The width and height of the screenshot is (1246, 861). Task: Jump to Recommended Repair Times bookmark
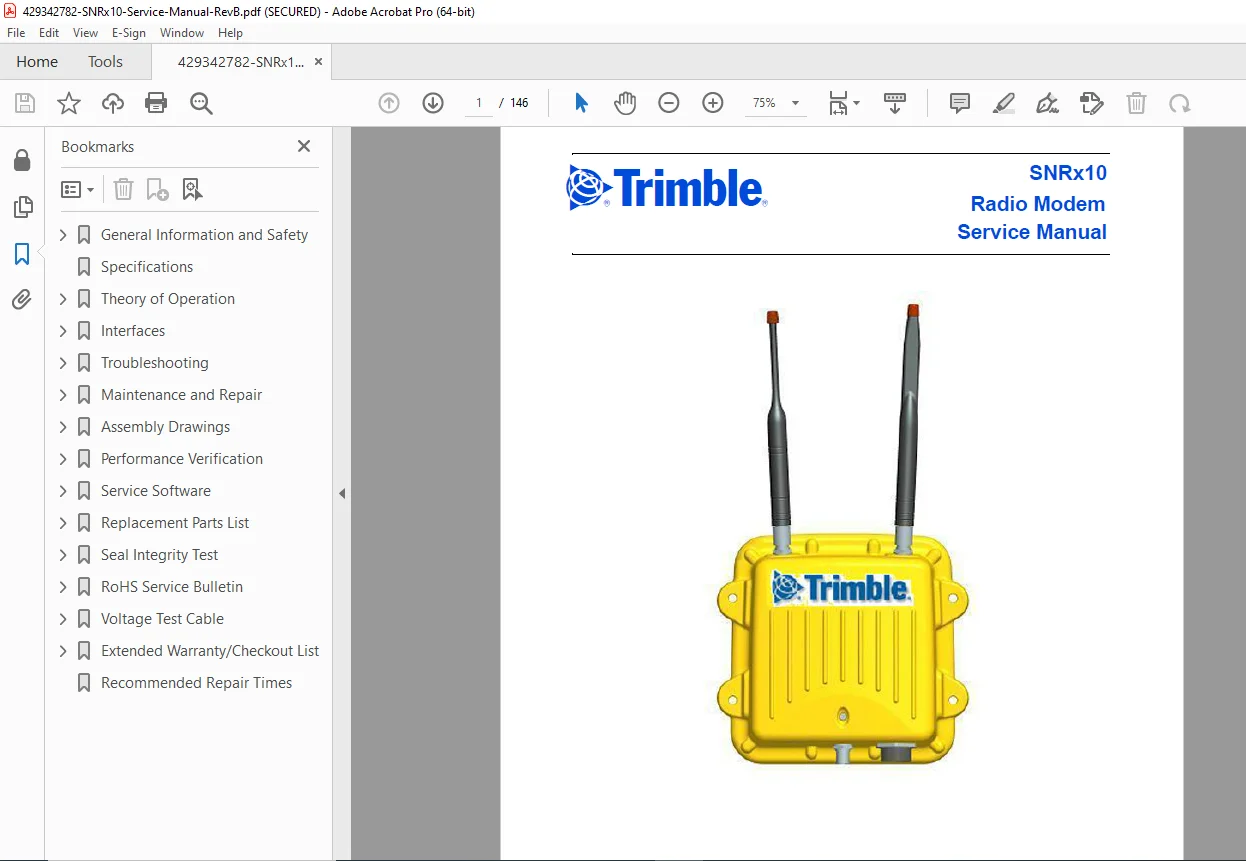197,683
